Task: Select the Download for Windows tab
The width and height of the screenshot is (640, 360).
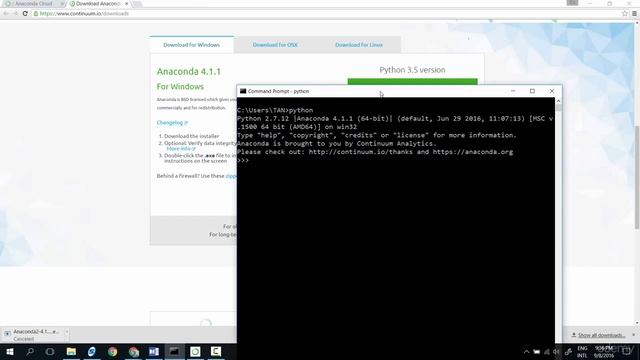Action: coord(191,45)
